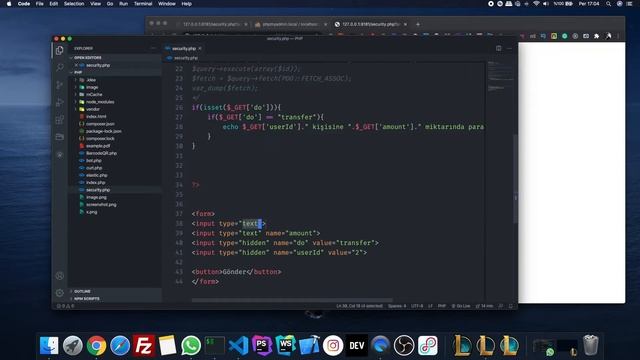The image size is (640, 360).
Task: Open editor more actions ellipsis
Action: tap(509, 48)
